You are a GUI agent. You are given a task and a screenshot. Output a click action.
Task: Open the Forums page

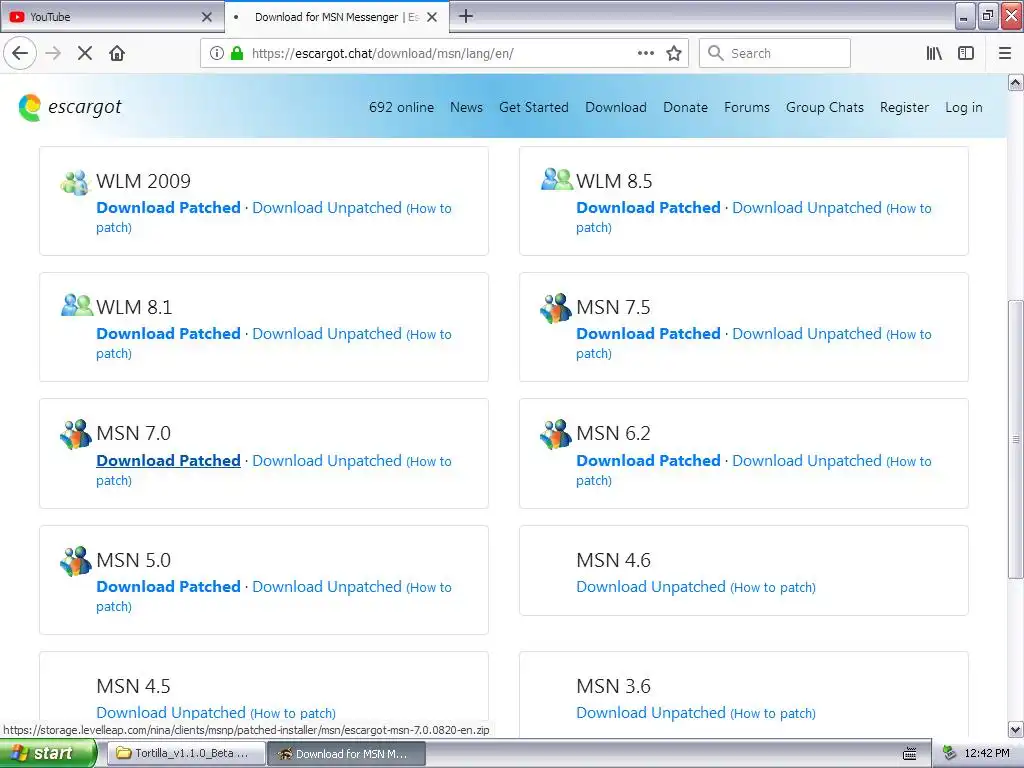click(x=746, y=107)
